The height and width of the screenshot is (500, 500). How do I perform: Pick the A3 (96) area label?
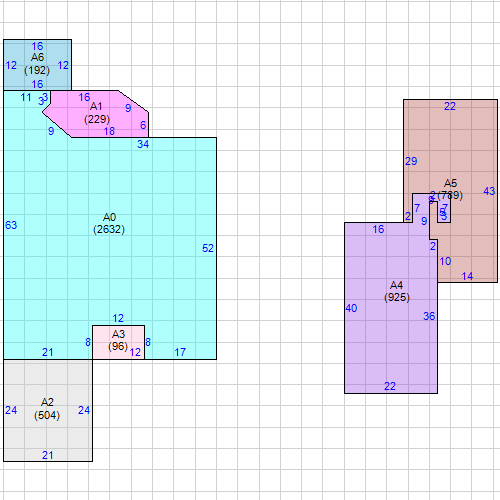118,340
